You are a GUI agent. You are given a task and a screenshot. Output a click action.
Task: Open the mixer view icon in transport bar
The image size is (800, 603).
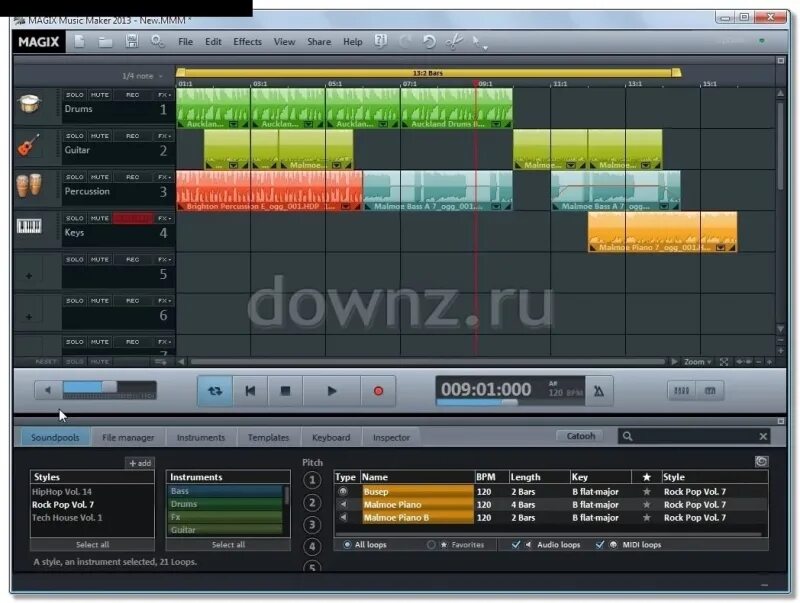point(681,391)
